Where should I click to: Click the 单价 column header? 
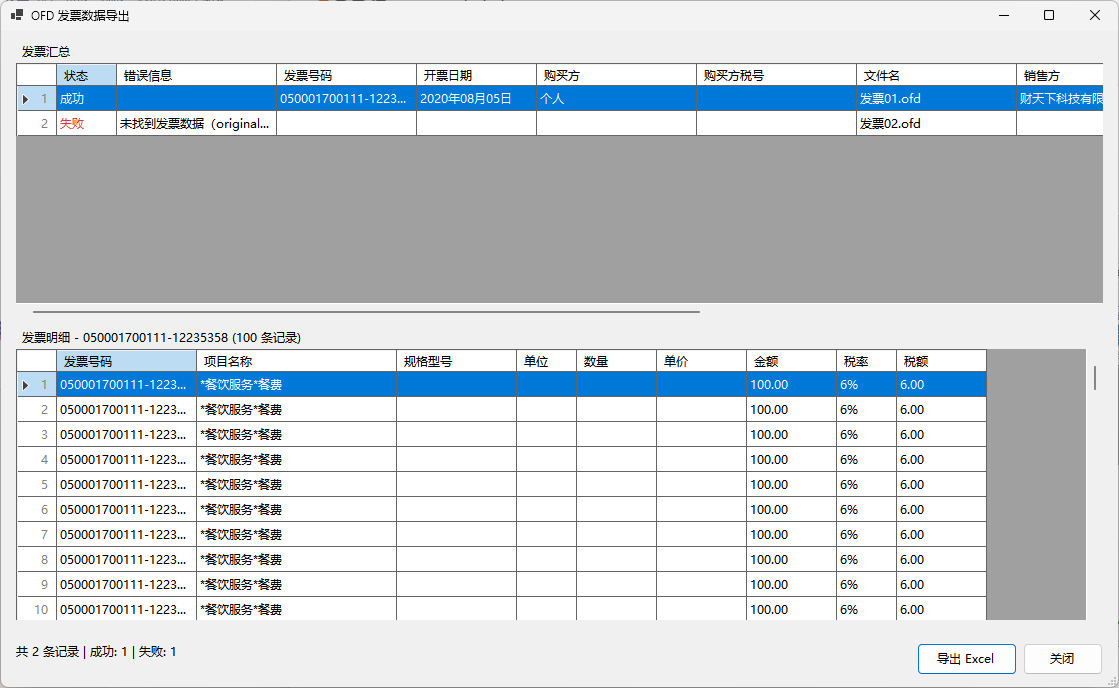point(701,361)
